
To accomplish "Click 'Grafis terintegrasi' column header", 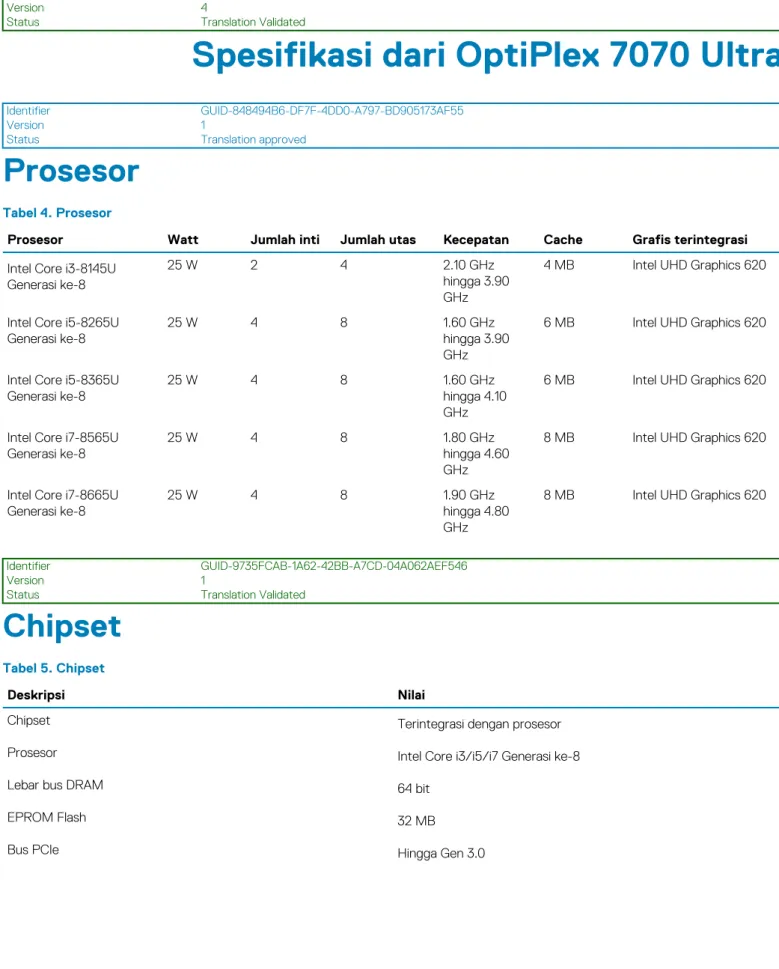I will click(x=690, y=240).
